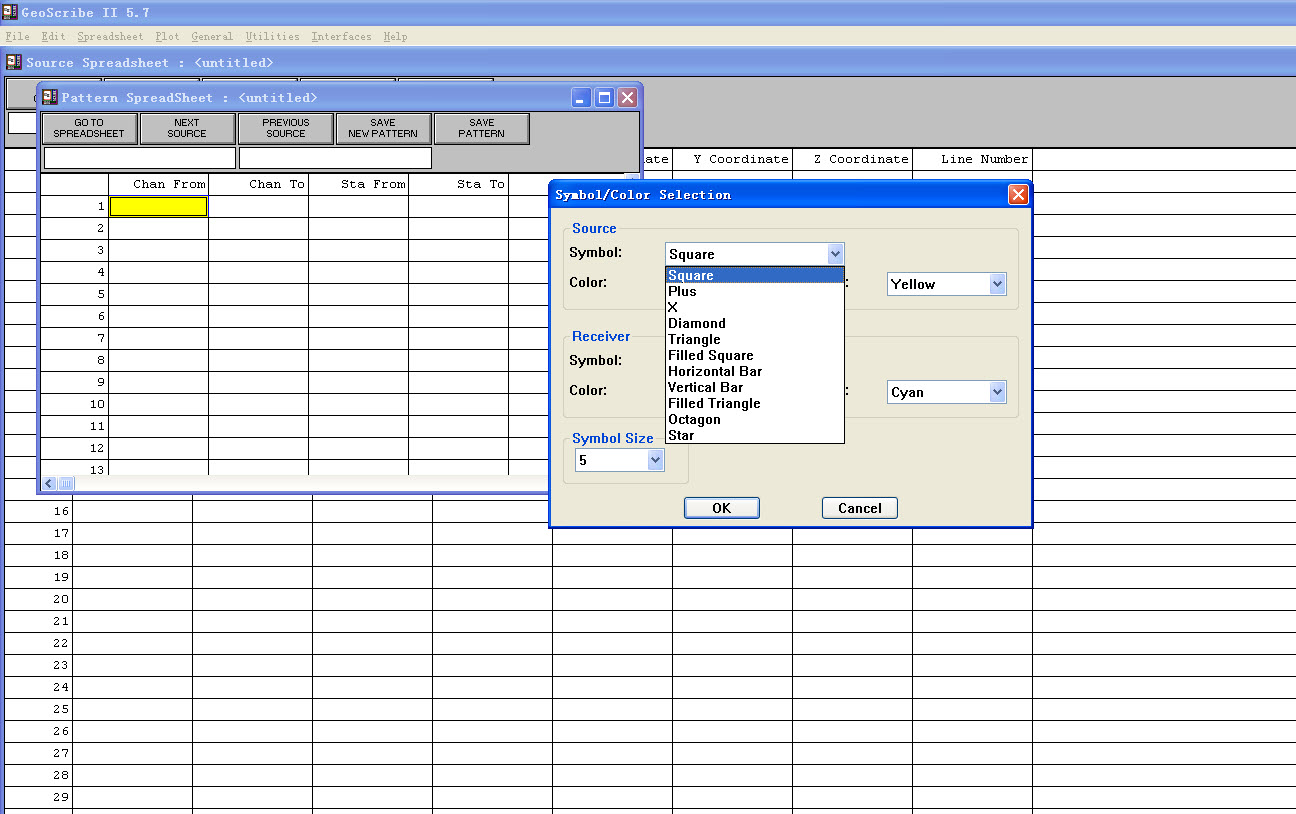Choose Diamond from the symbol list
The image size is (1296, 814).
point(755,323)
